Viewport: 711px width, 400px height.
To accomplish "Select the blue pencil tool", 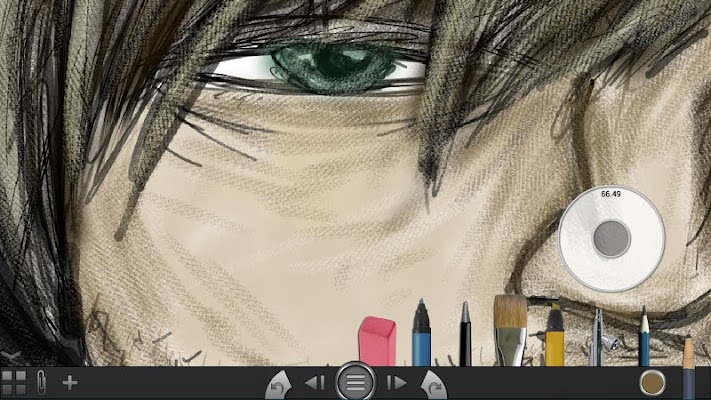I will (644, 337).
